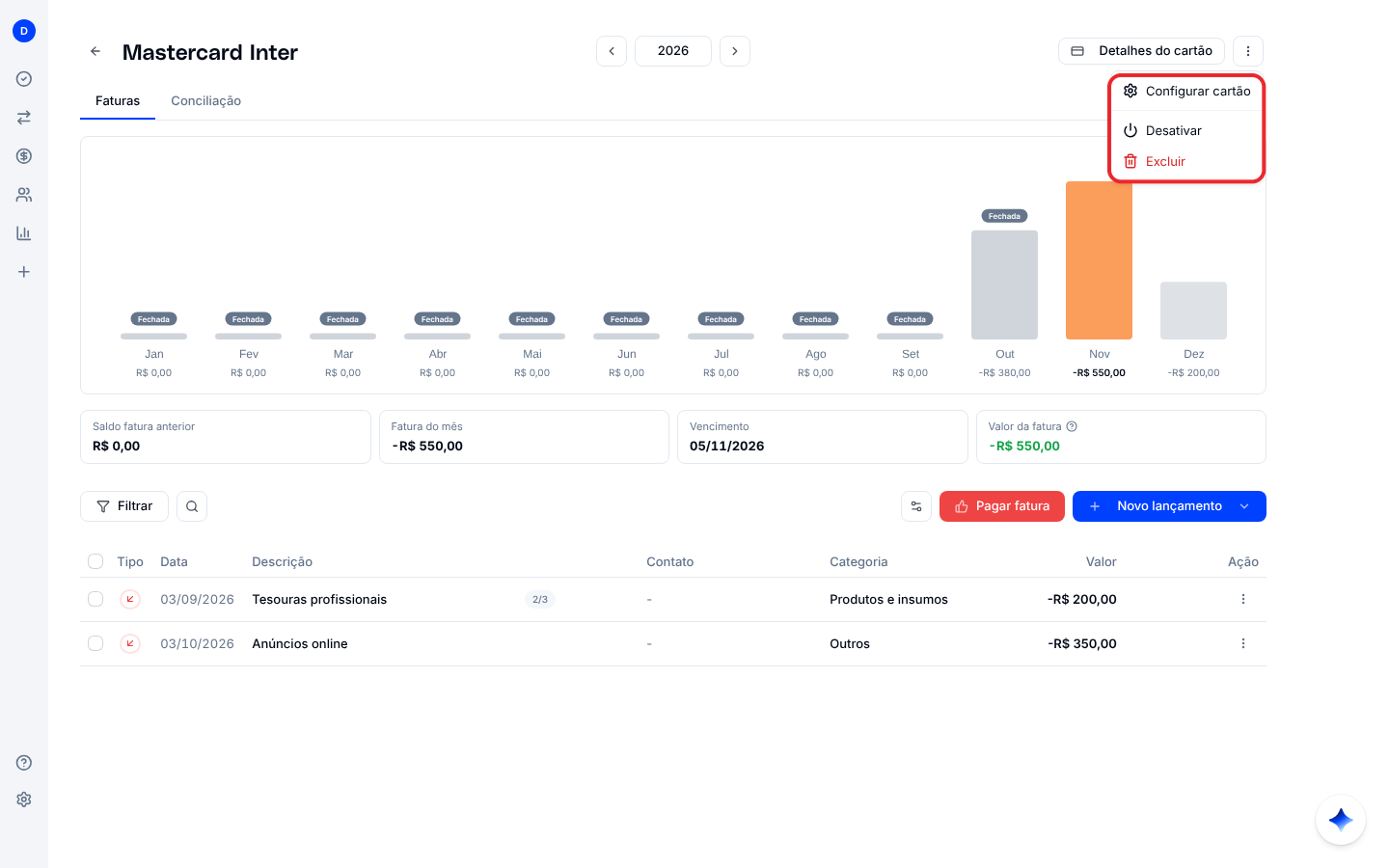Go to the previous year
The image size is (1389, 868).
[x=612, y=51]
